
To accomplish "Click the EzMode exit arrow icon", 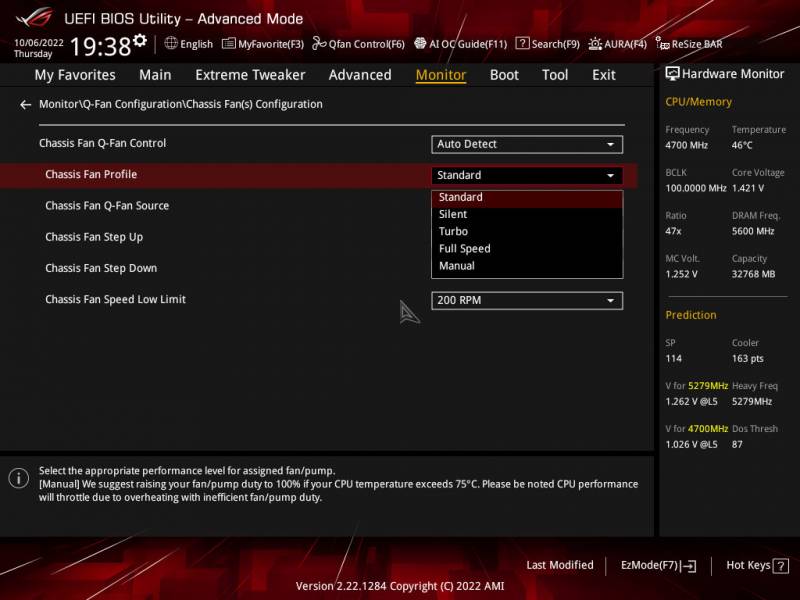I will (688, 566).
